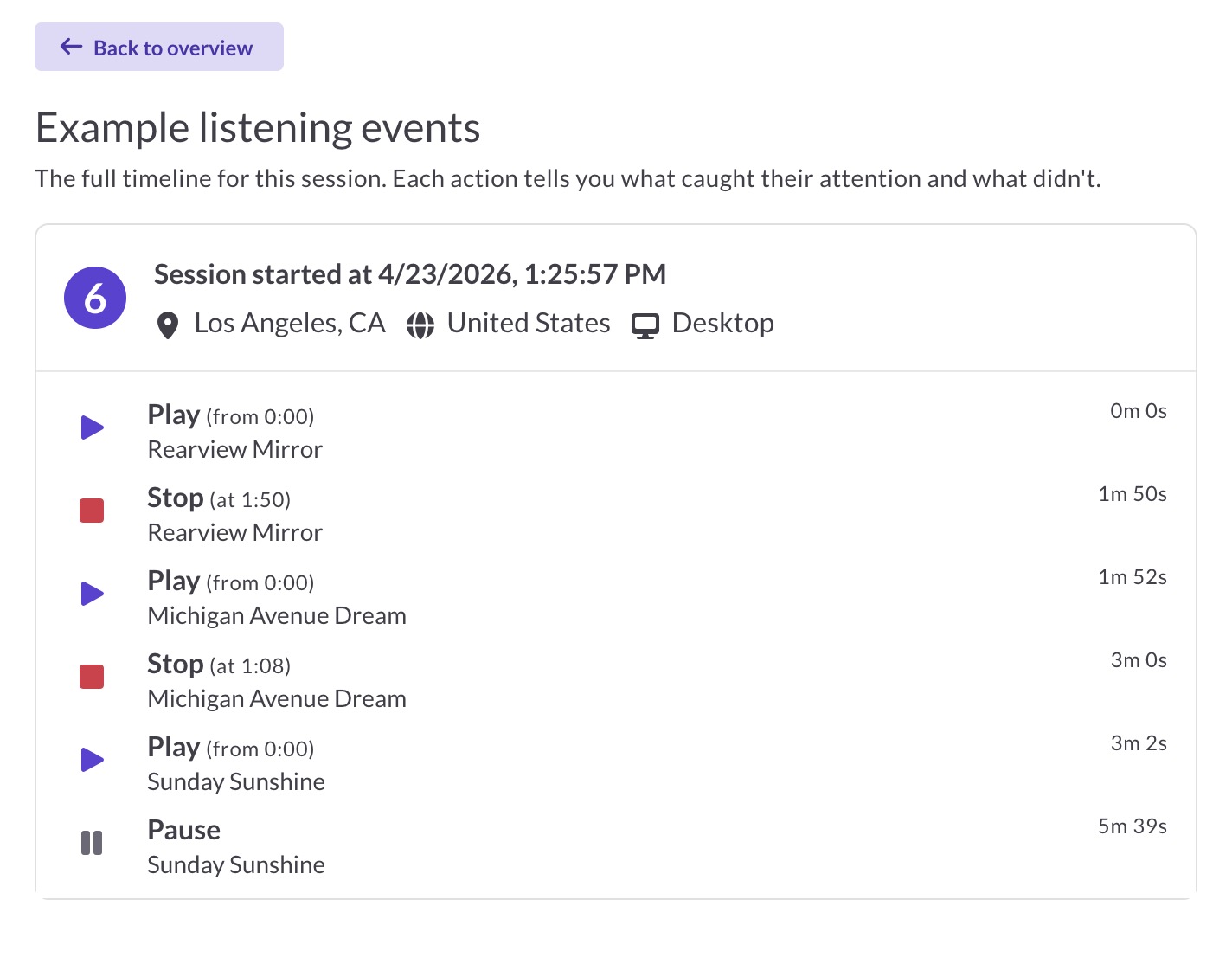Screen dimensions: 1232x964
Task: Click the Example listening events heading
Action: coord(258,128)
